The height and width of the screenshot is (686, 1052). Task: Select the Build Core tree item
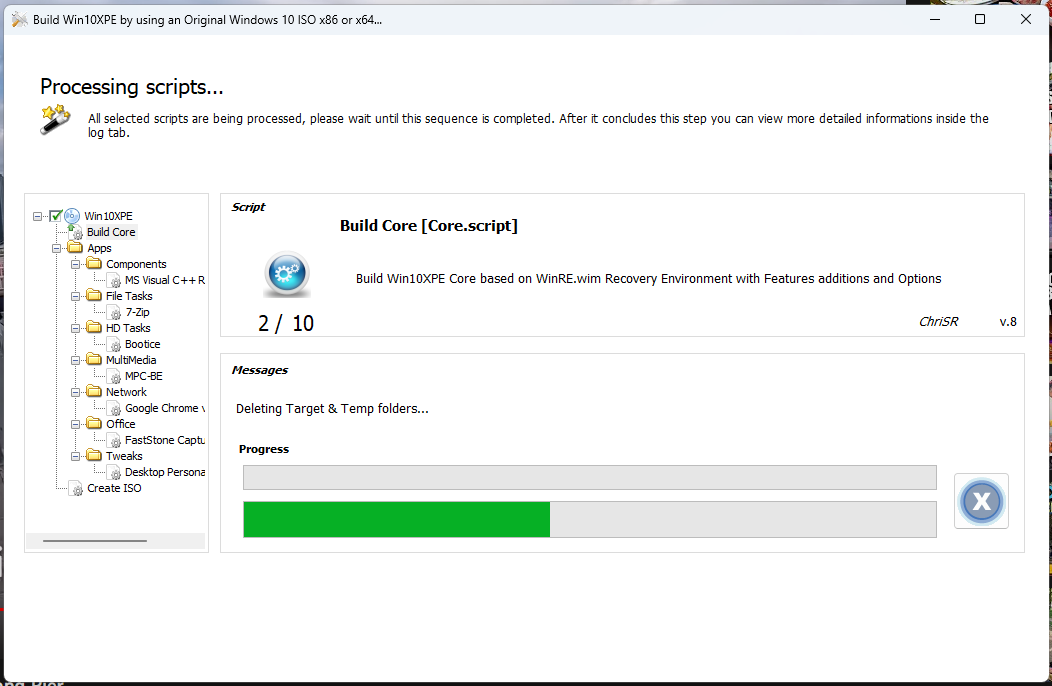111,232
